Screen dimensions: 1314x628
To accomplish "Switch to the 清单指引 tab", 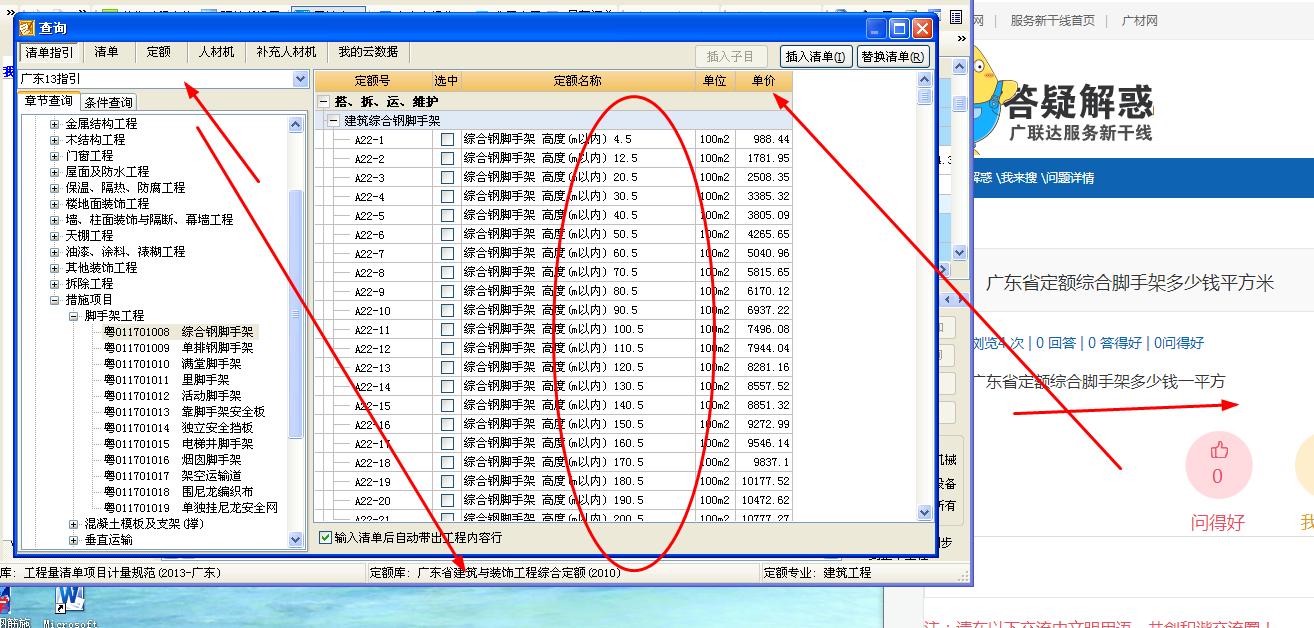I will point(49,52).
